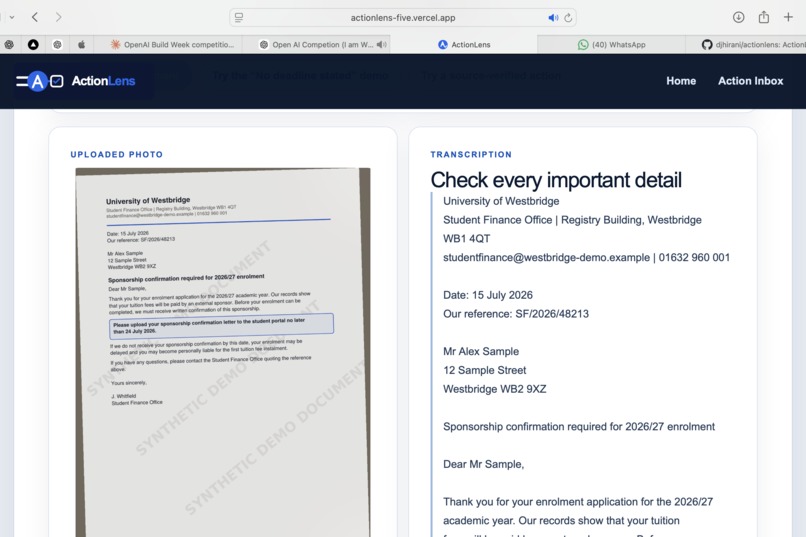Open the sidebar tab group dropdown chevron
The height and width of the screenshot is (537, 806).
(x=12, y=17)
